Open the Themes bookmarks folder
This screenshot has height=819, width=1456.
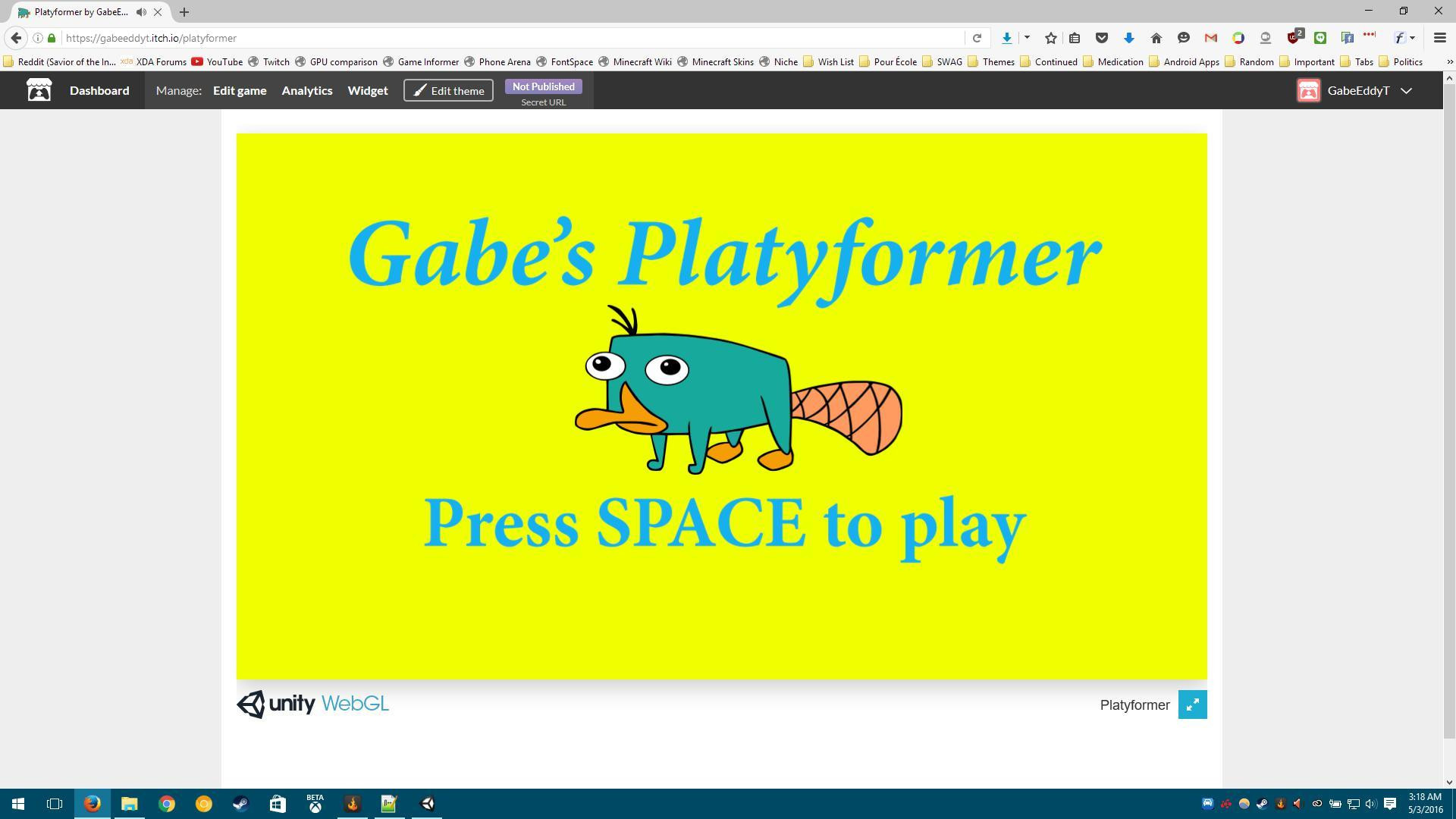[x=990, y=62]
